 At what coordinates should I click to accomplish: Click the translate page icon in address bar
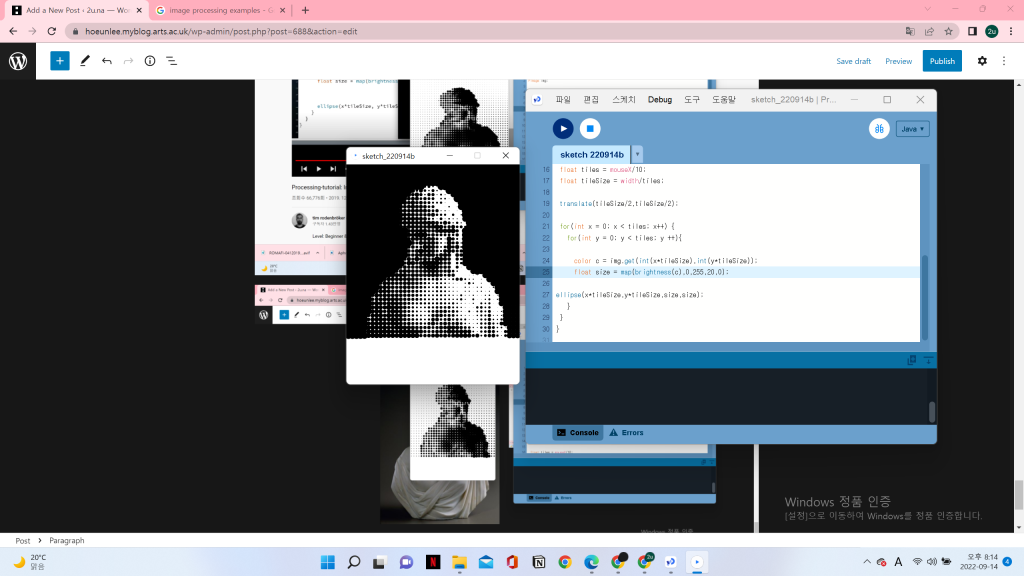[x=910, y=31]
